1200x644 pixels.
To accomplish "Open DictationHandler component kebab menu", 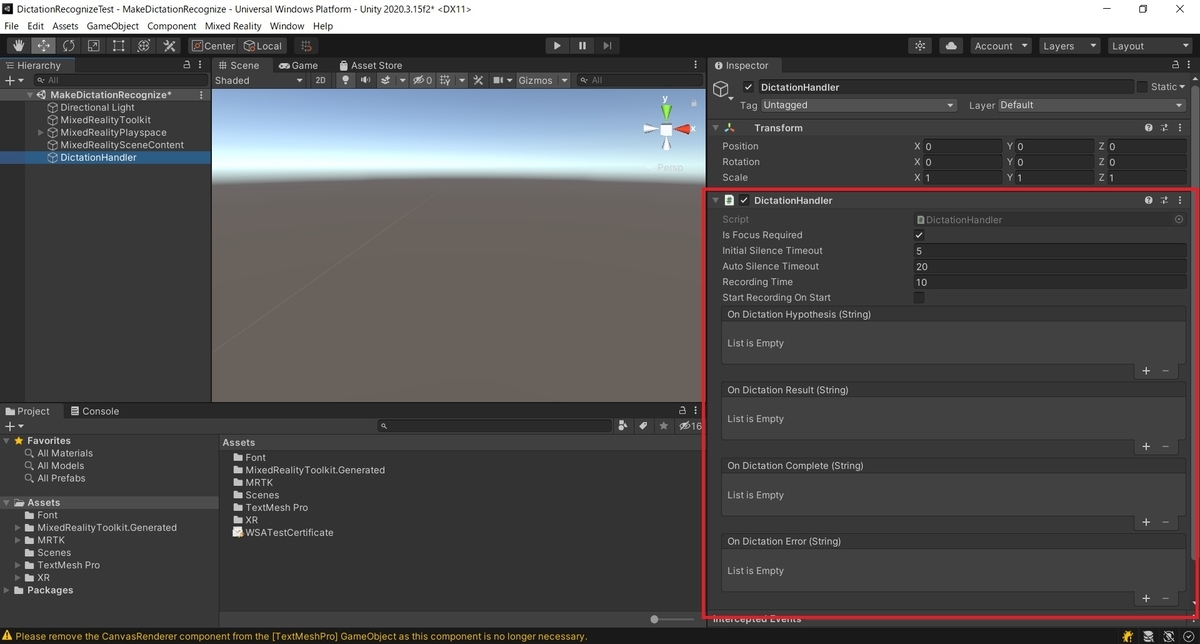I will tap(1180, 200).
